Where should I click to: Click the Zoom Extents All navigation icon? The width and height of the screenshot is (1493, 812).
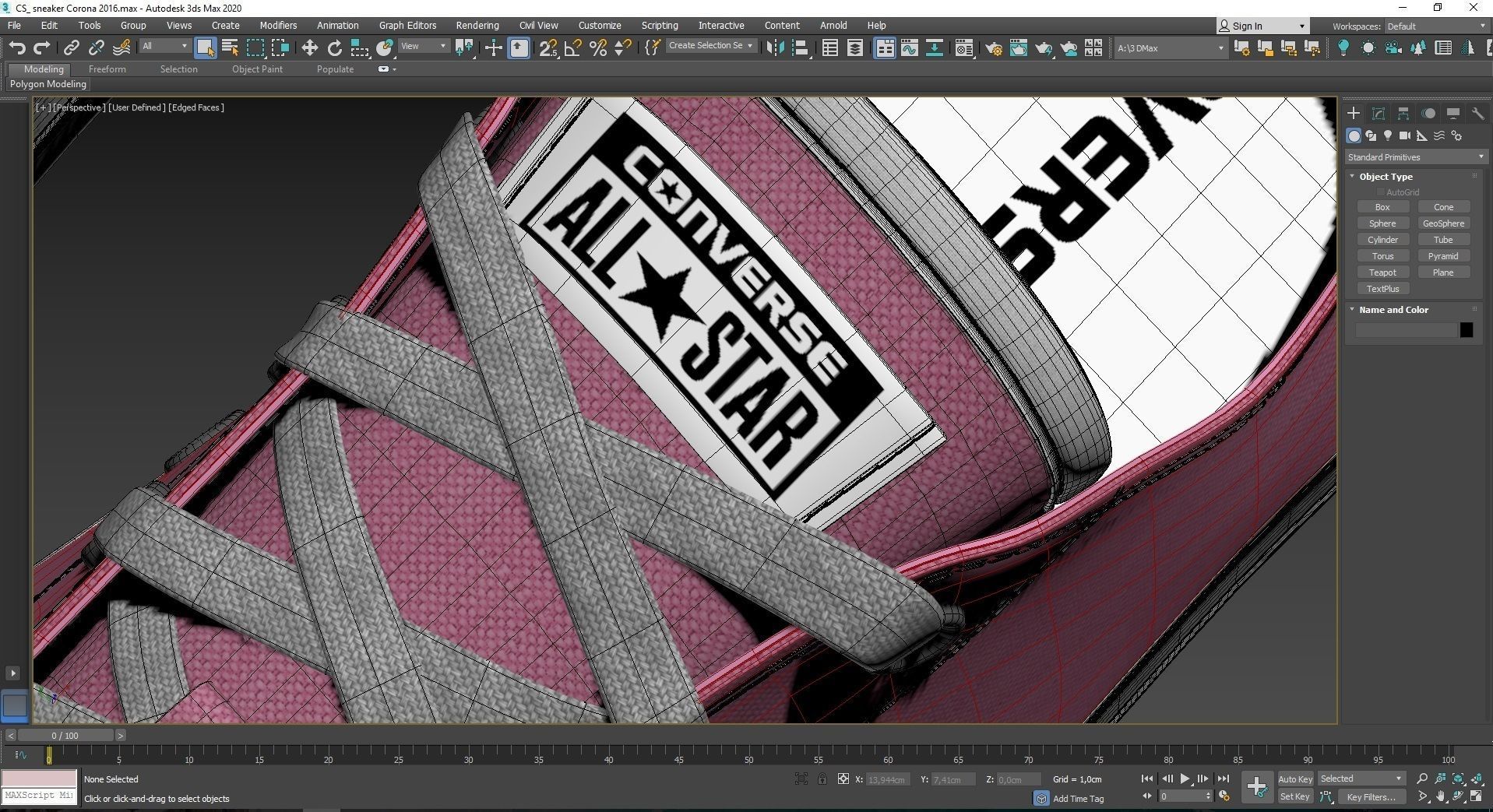[1477, 779]
